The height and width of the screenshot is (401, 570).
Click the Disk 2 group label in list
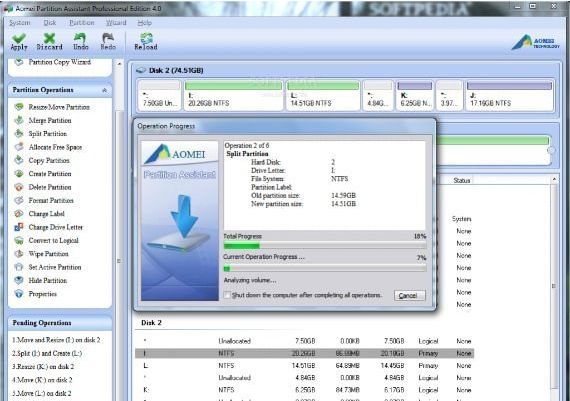pyautogui.click(x=151, y=323)
